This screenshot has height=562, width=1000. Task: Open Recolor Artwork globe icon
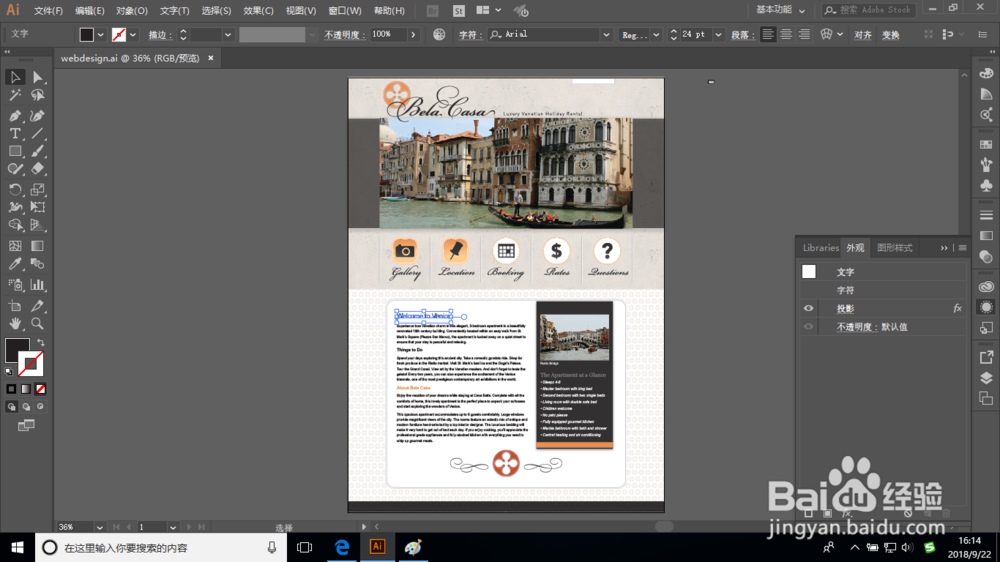click(439, 34)
